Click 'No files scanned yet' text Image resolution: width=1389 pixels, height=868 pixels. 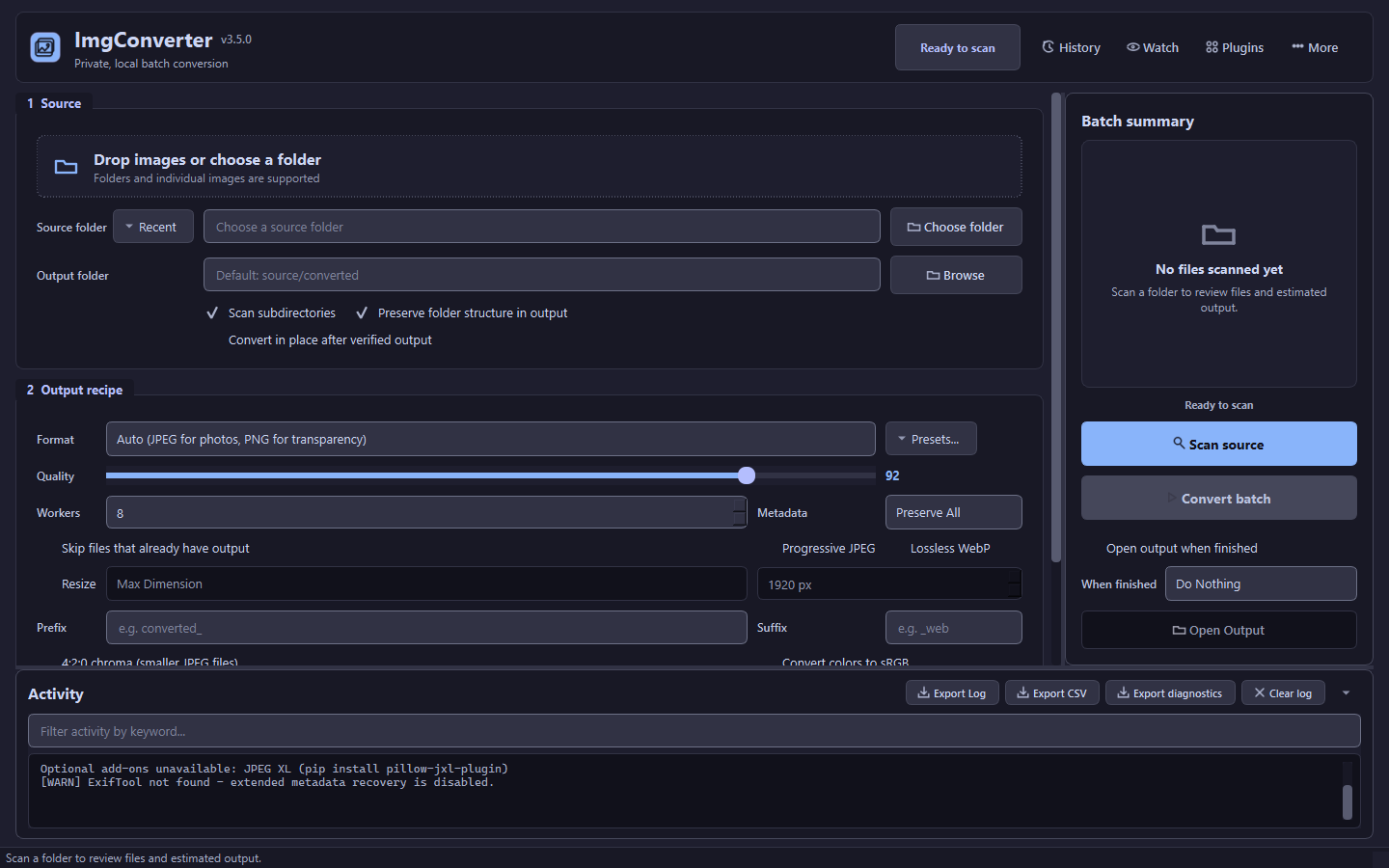coord(1218,269)
